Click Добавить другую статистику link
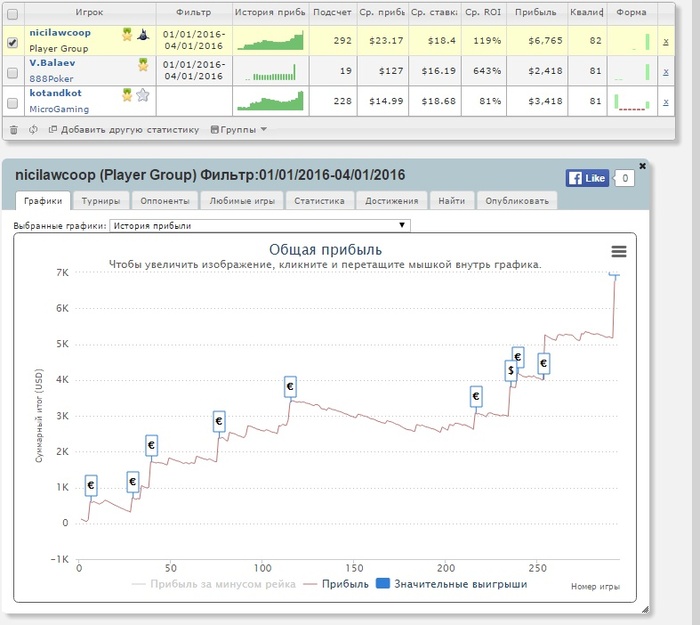This screenshot has height=625, width=700. (122, 129)
